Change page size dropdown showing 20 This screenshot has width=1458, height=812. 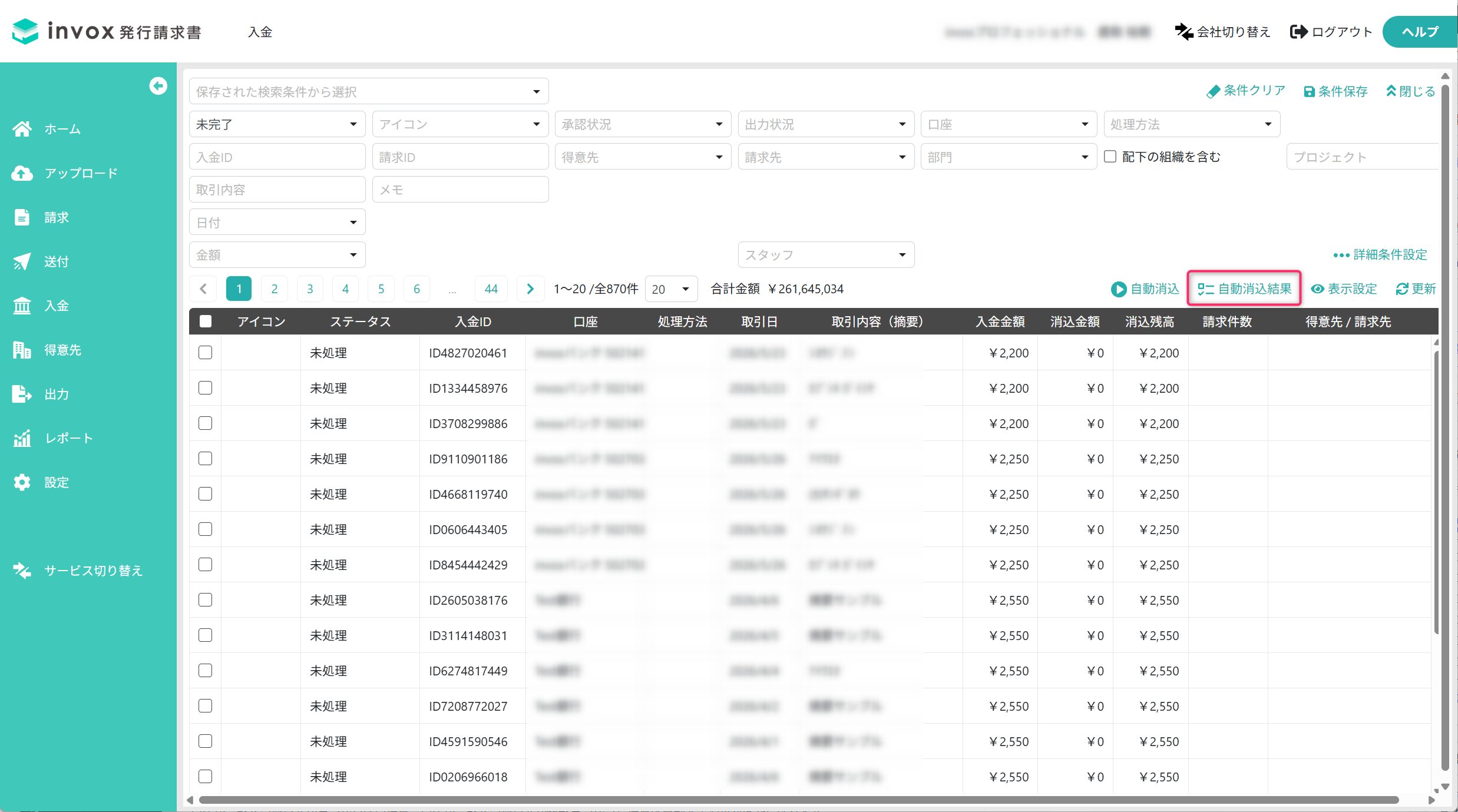[671, 289]
